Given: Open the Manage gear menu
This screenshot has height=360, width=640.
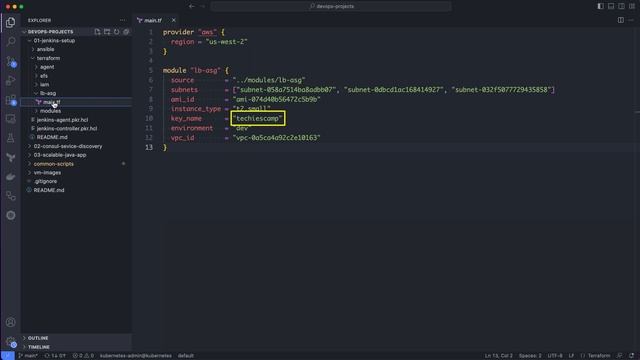Looking at the screenshot, I should 11,342.
